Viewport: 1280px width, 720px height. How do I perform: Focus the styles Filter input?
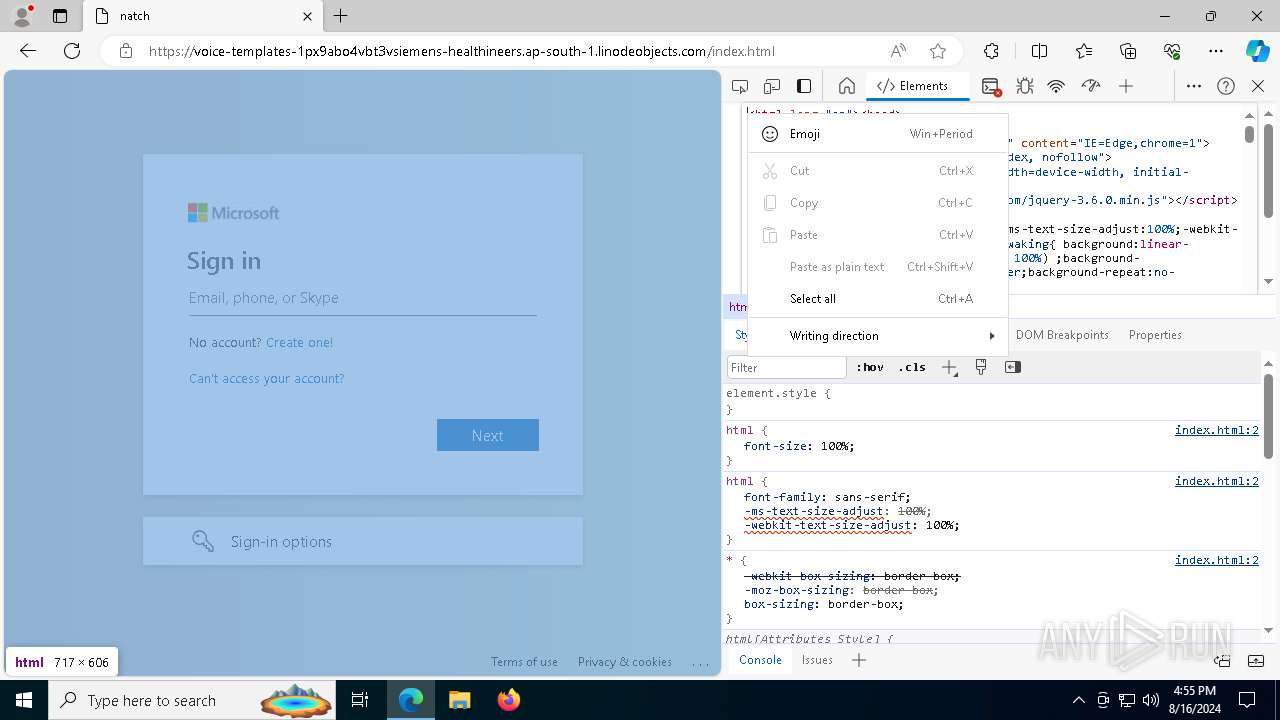[787, 367]
